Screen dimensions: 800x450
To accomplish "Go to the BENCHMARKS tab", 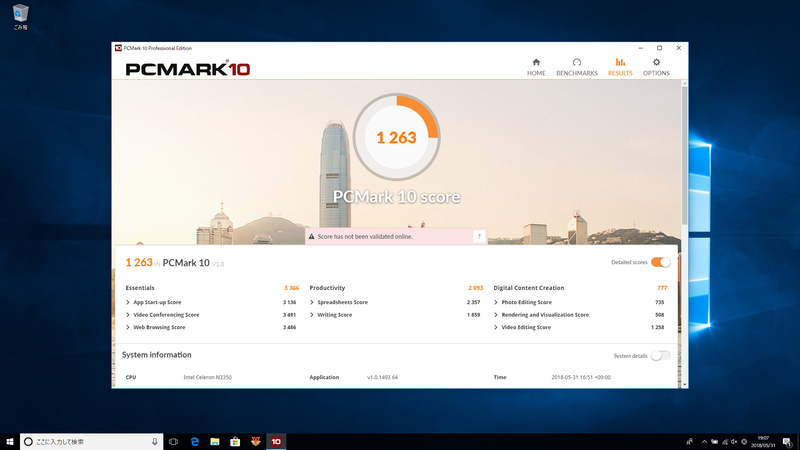I will pos(577,67).
